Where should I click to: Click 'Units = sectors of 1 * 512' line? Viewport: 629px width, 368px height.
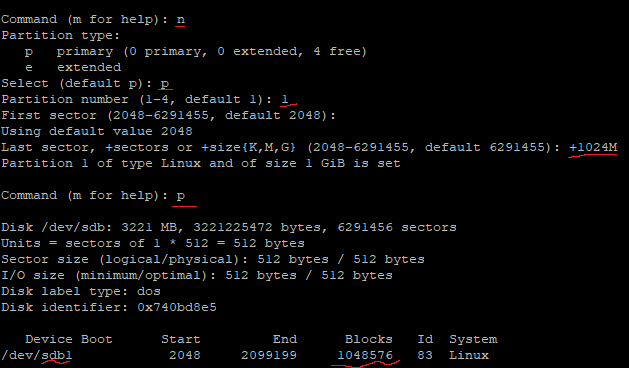pos(153,244)
